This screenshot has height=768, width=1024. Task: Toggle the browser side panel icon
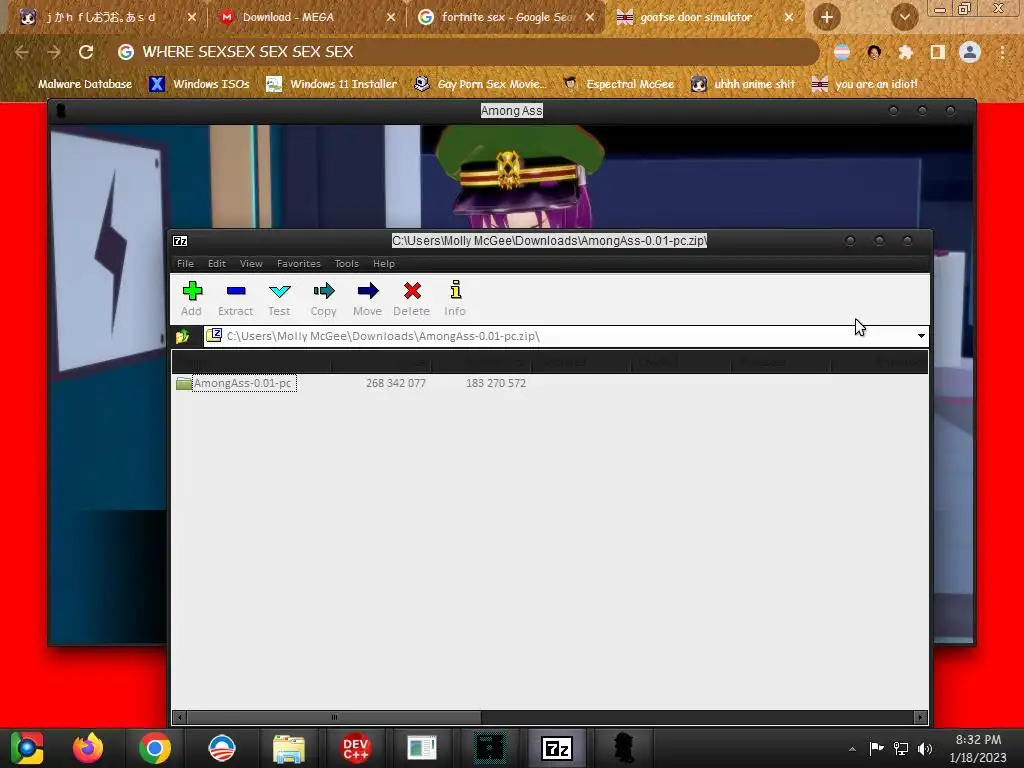938,52
